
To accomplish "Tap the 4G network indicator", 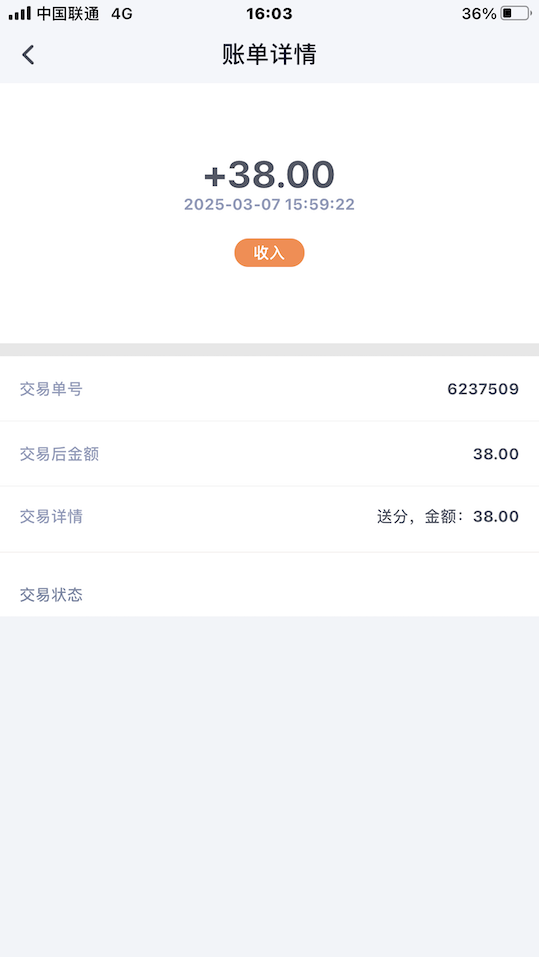I will [x=121, y=13].
